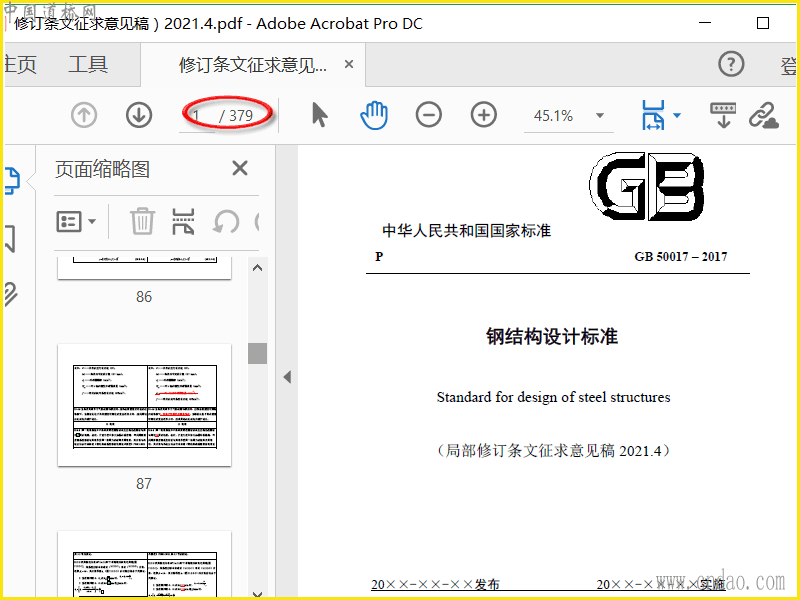Zoom in with the plus button
The width and height of the screenshot is (800, 600).
pos(484,115)
